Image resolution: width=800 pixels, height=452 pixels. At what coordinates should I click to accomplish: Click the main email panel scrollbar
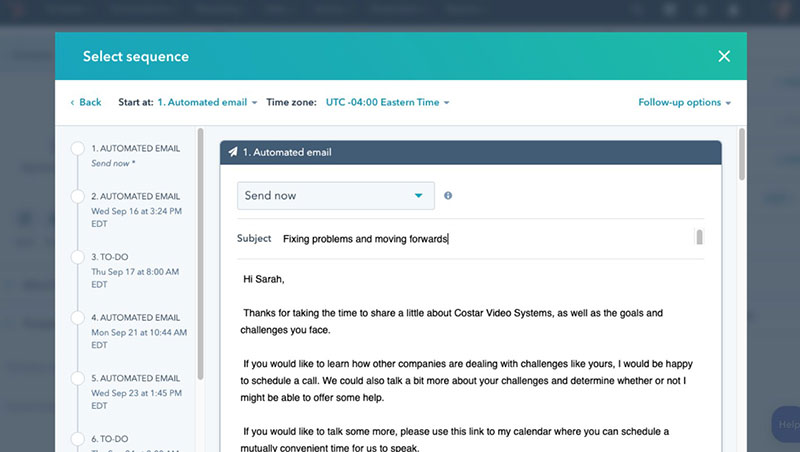pos(742,154)
